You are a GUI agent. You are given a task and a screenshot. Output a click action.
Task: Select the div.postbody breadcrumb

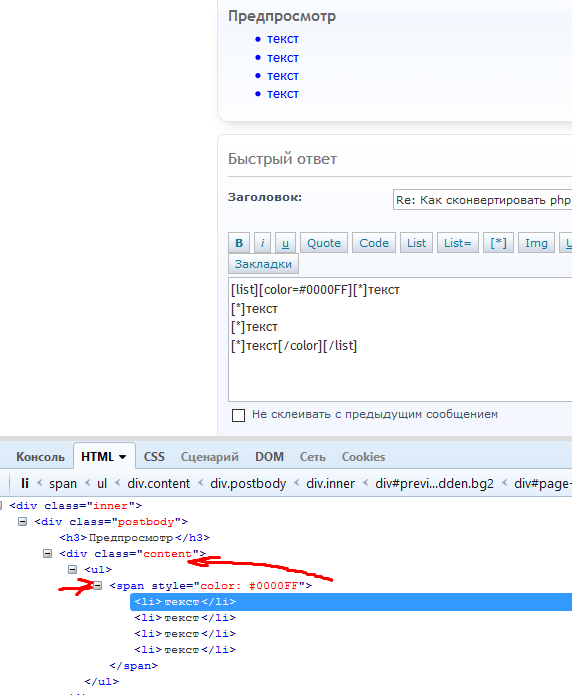[x=248, y=483]
